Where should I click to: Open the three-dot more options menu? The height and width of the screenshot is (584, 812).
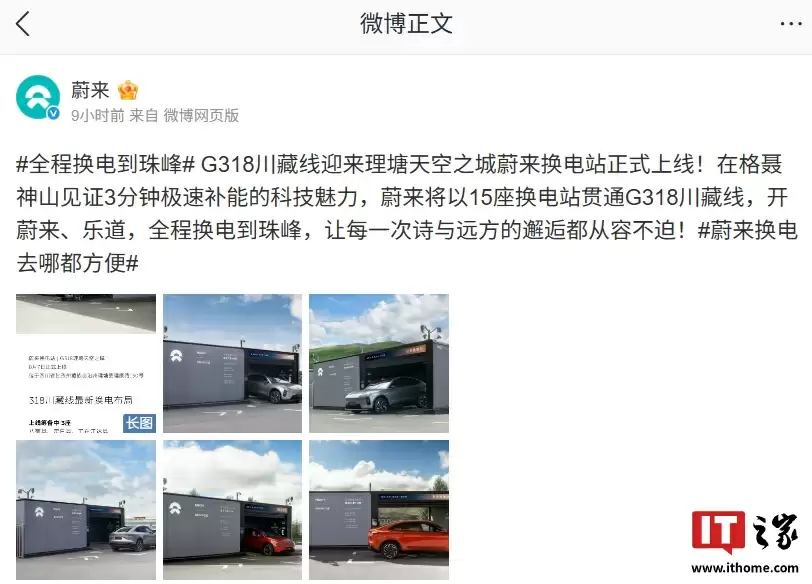791,24
